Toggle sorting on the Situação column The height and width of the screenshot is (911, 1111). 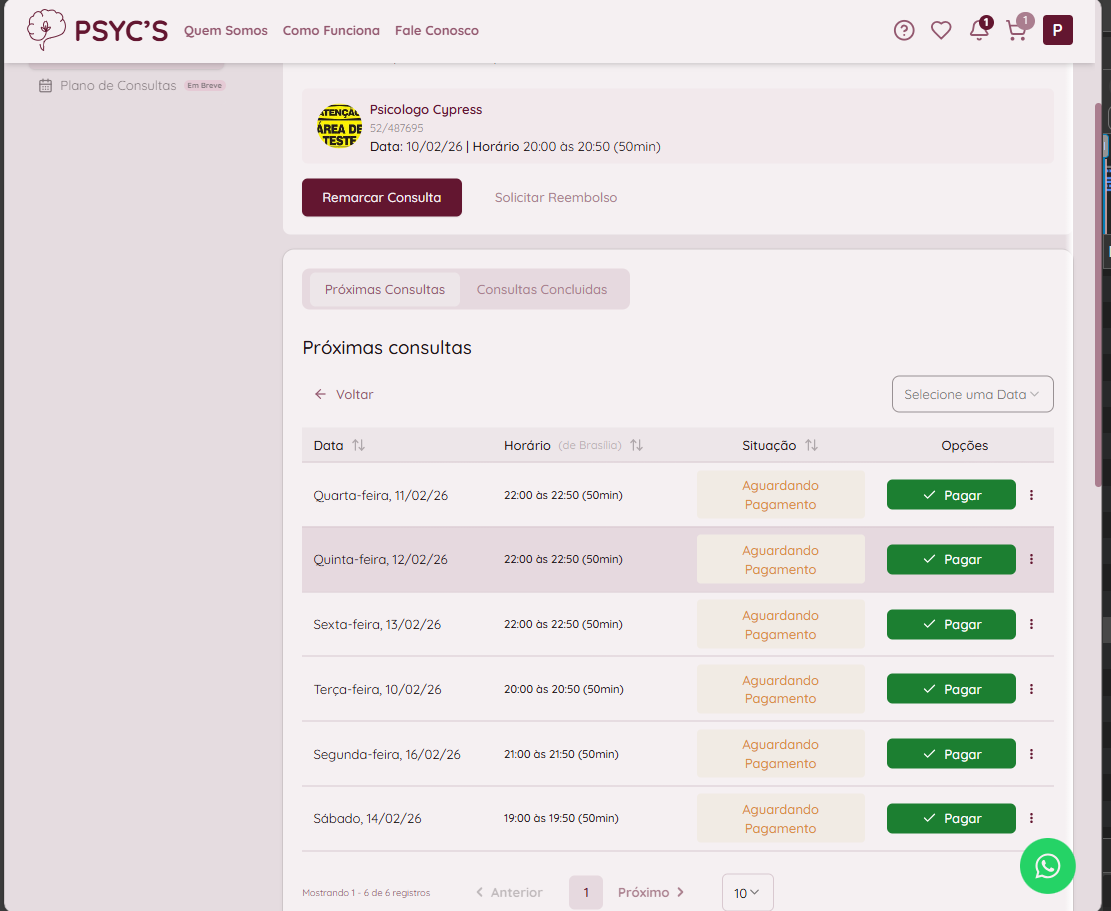(811, 446)
